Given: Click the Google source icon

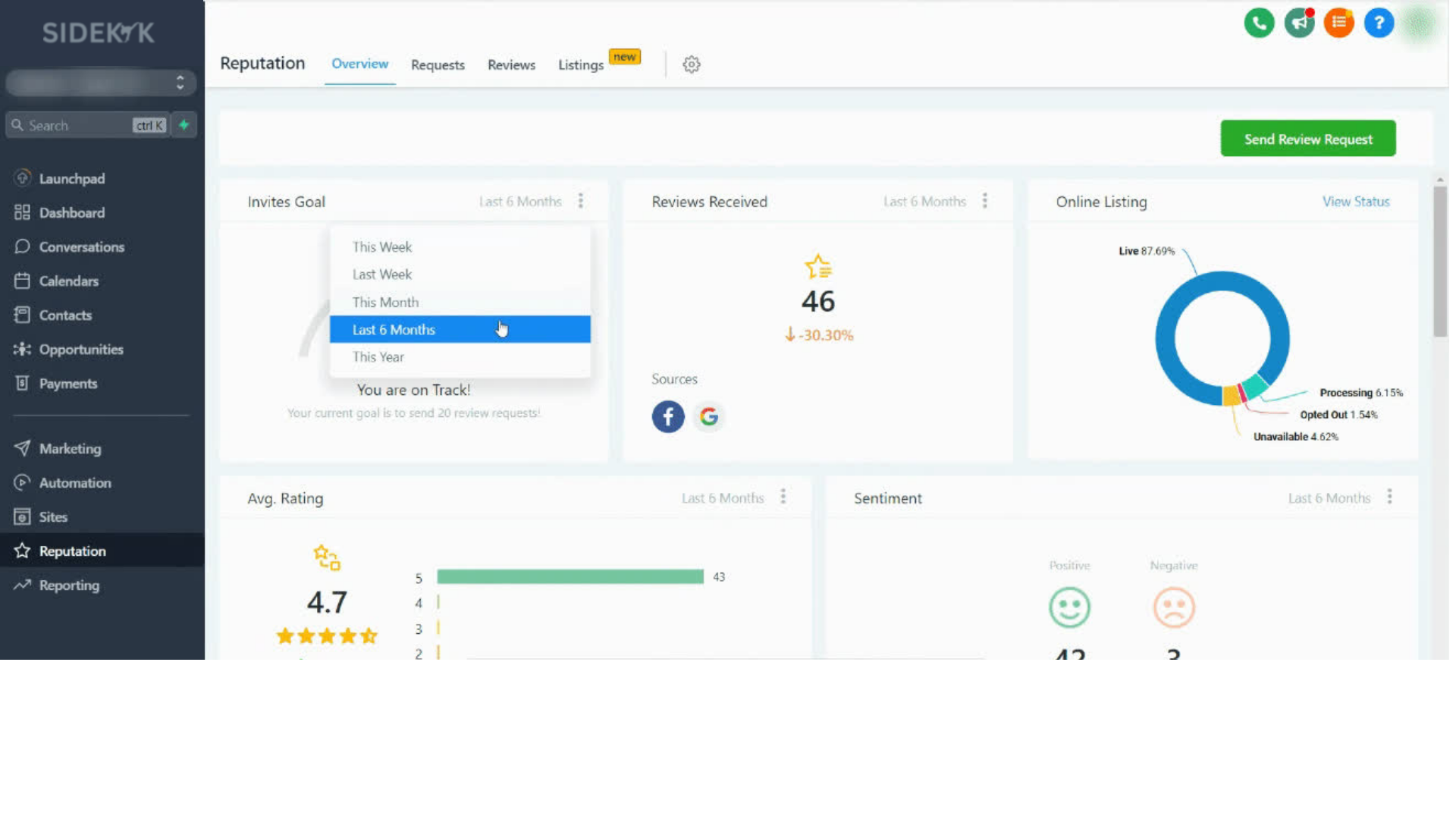Looking at the screenshot, I should [x=709, y=416].
